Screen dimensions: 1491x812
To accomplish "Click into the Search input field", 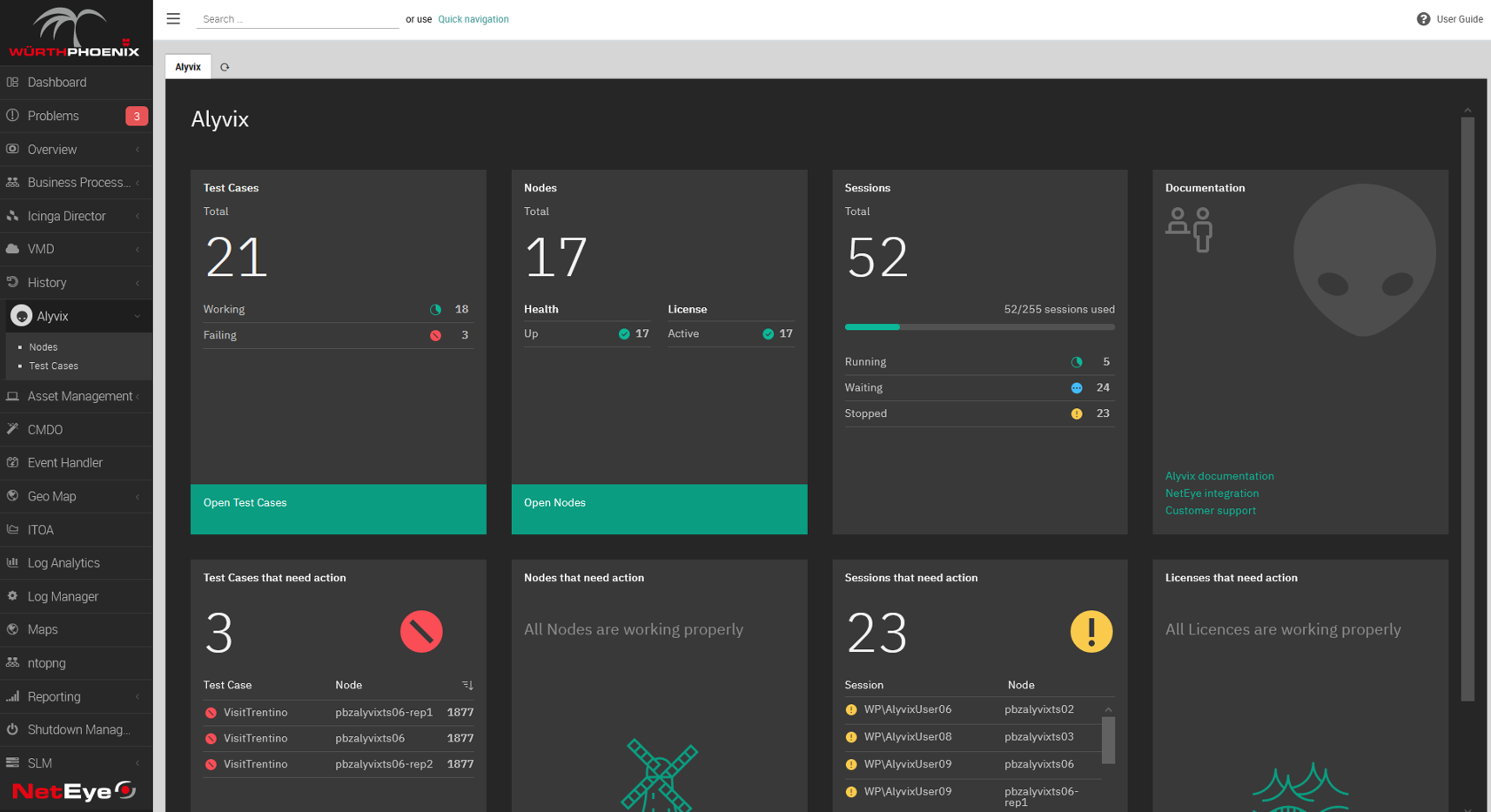I will 298,19.
